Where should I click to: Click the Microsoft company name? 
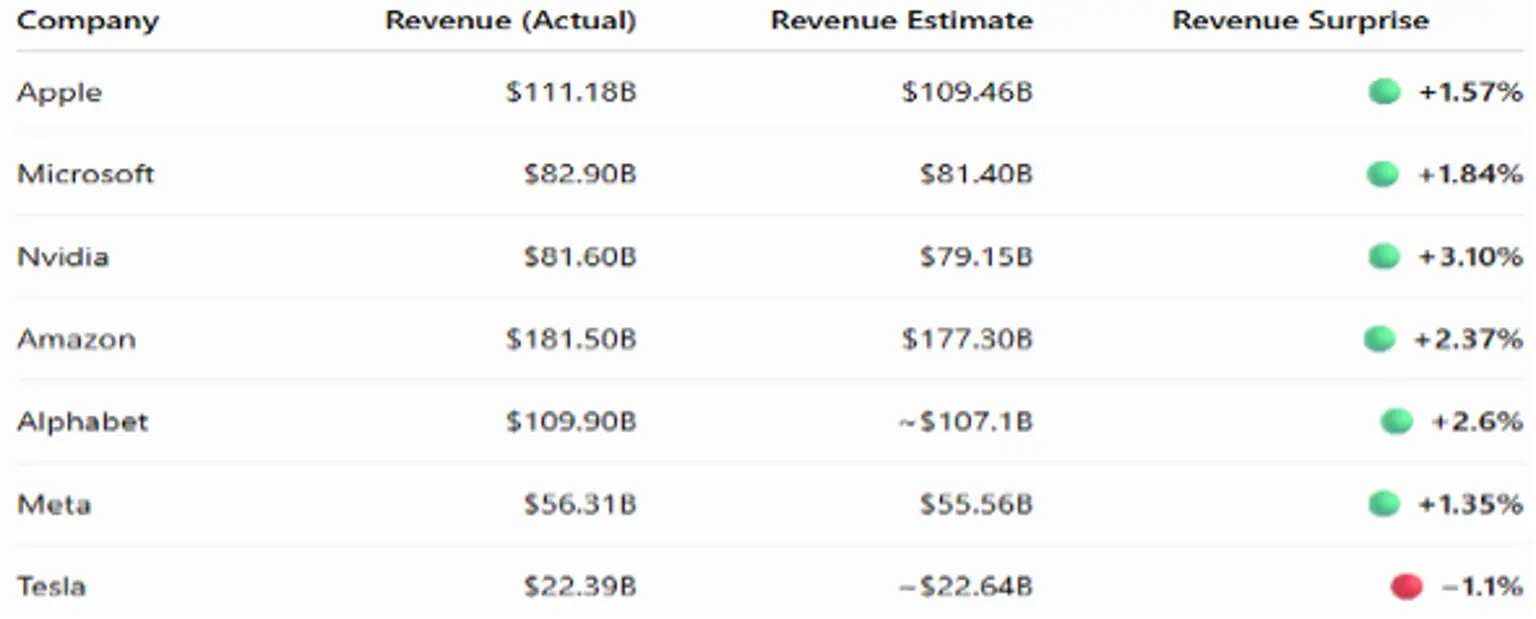(86, 175)
